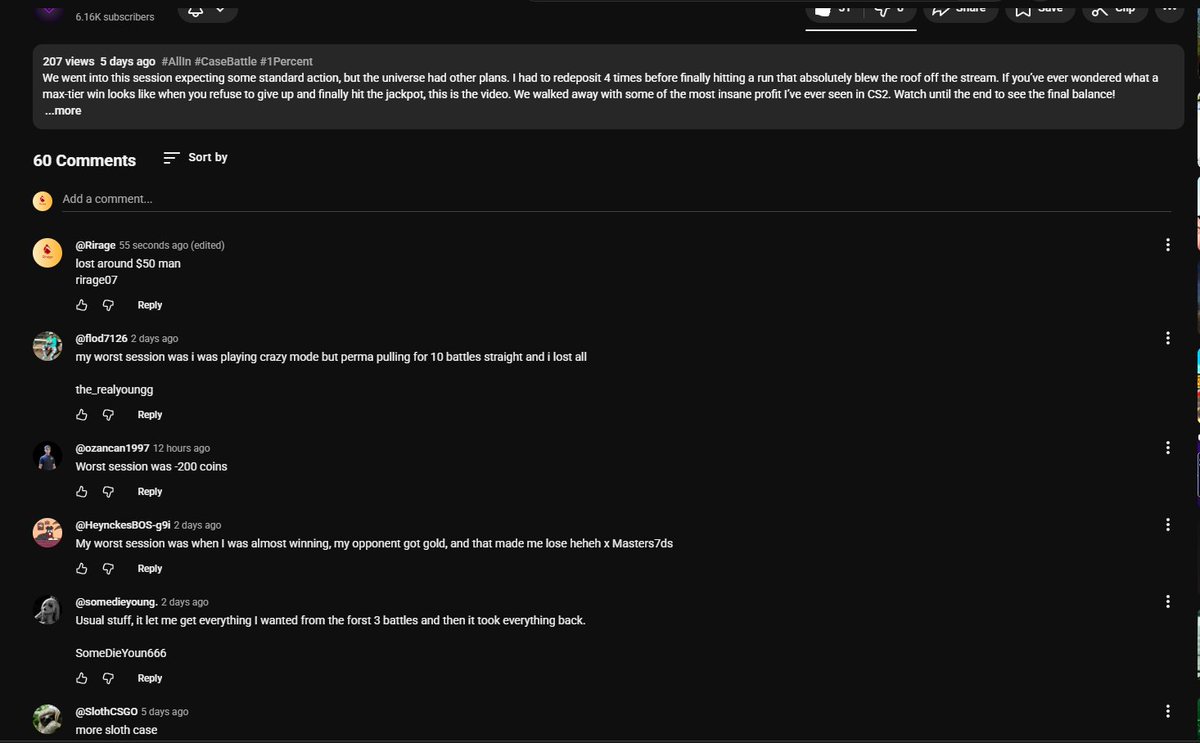Reply to the @flod7126 comment

(150, 415)
